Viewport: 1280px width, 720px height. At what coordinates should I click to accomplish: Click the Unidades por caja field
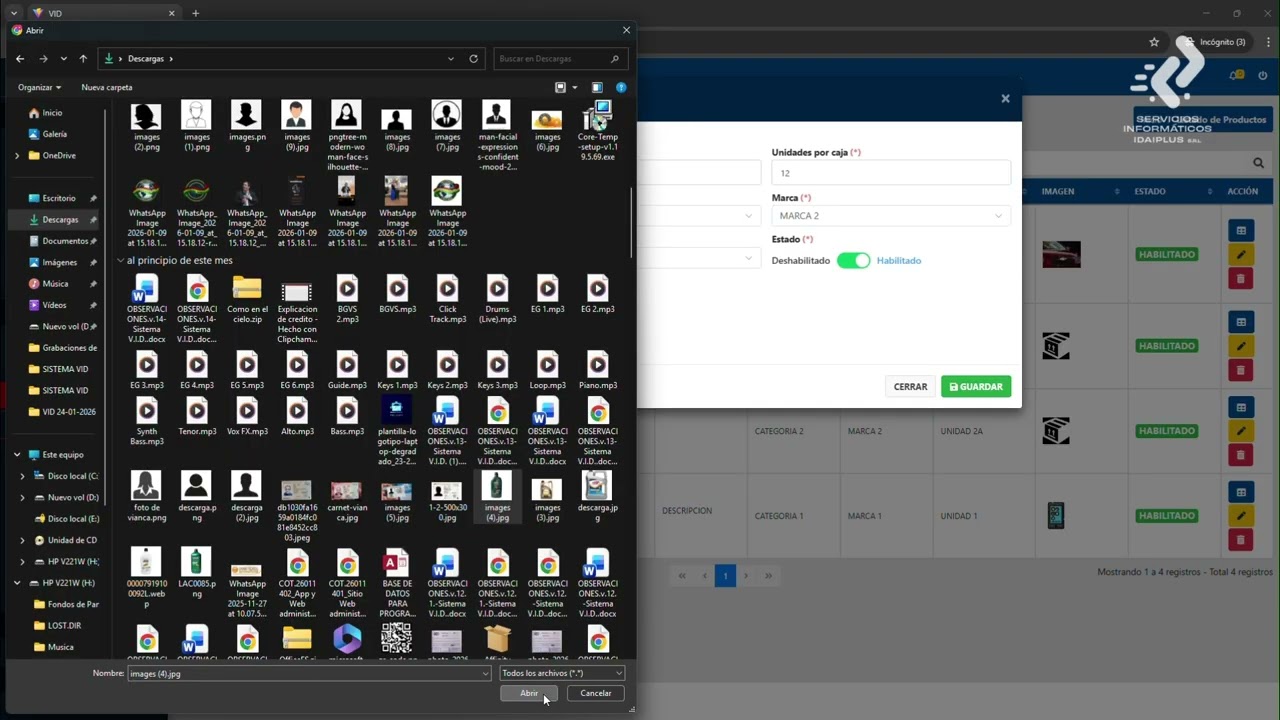(x=890, y=173)
